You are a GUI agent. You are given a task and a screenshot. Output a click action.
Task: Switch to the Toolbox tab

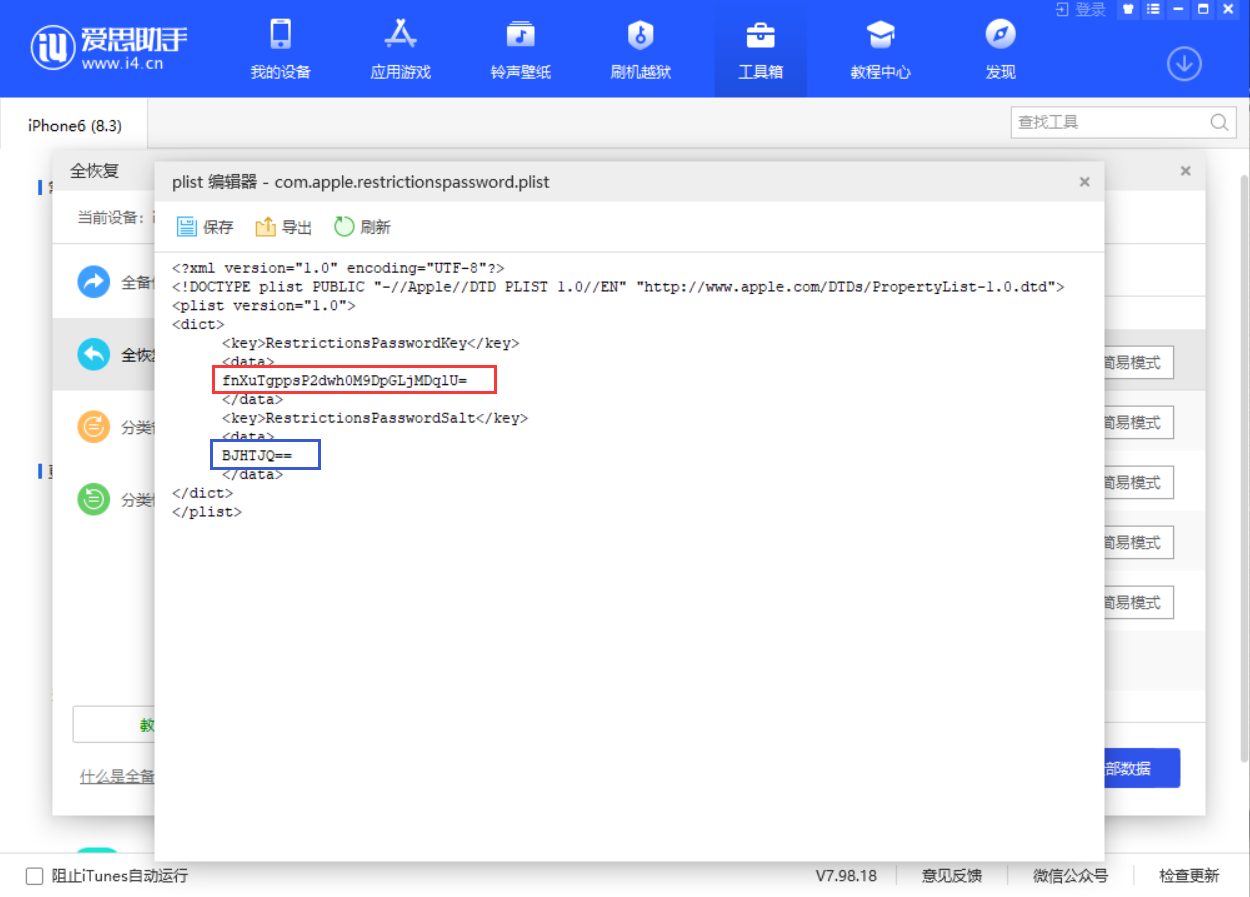click(x=760, y=50)
